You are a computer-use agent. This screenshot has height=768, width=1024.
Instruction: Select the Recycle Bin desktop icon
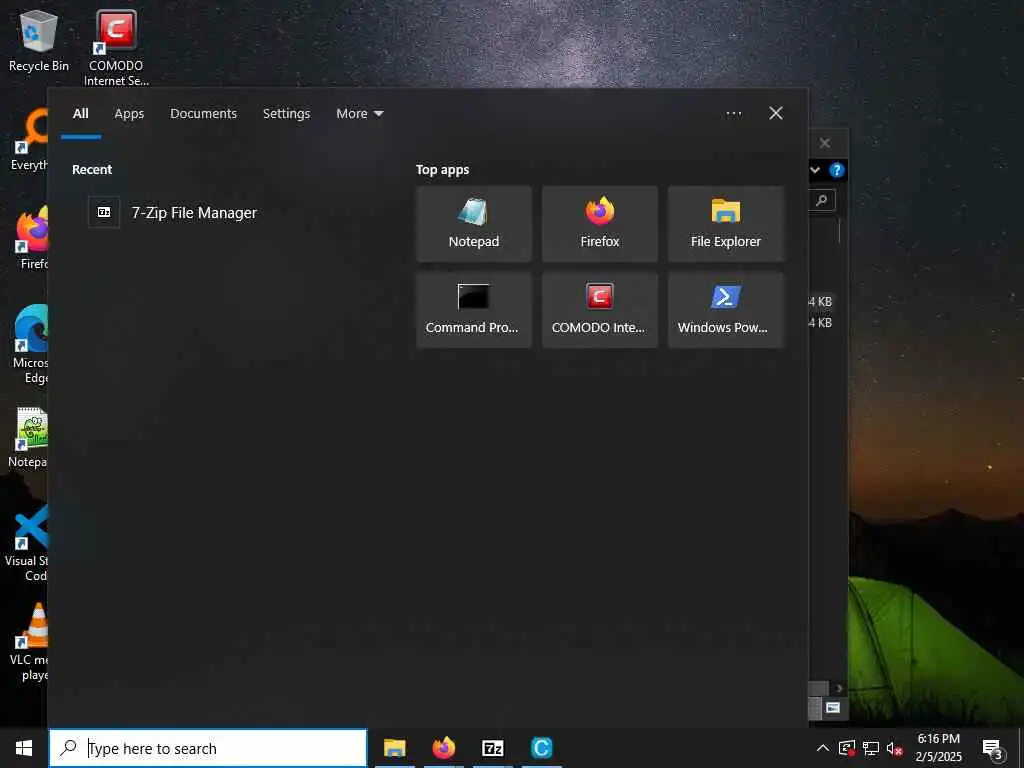point(39,41)
